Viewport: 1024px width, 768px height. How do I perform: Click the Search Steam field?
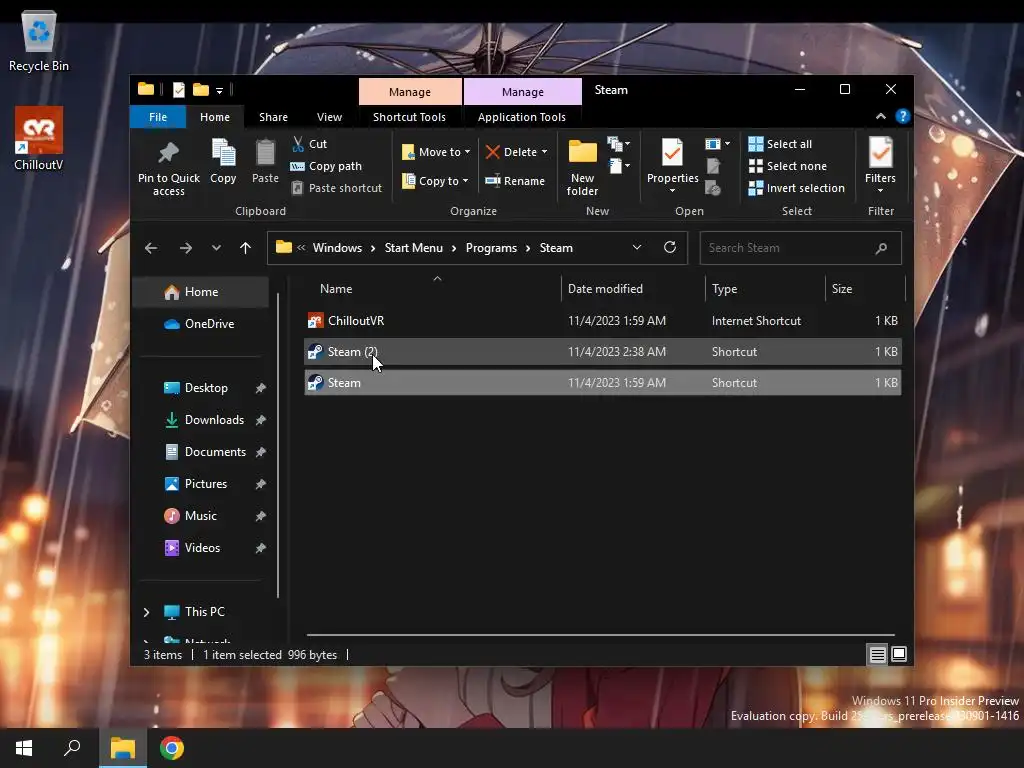coord(801,248)
